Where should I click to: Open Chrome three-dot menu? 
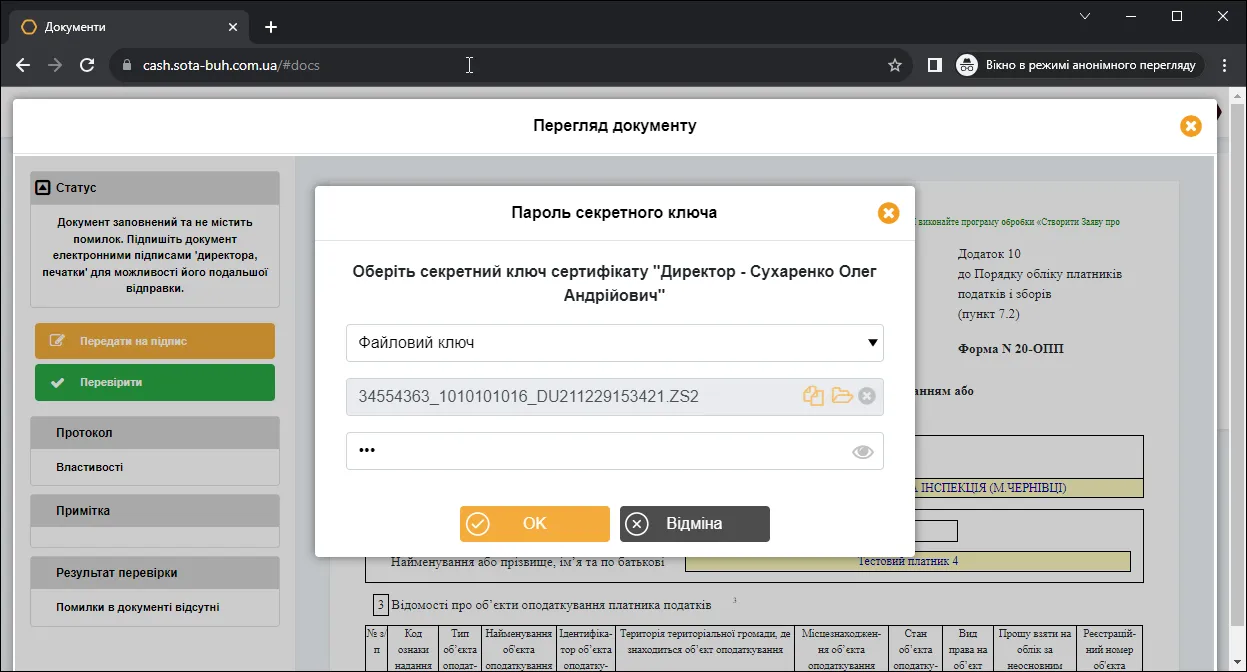click(x=1224, y=65)
